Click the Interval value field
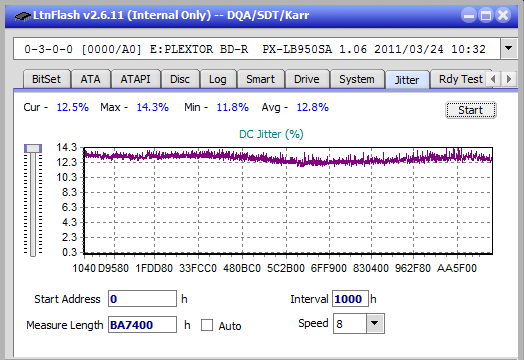The width and height of the screenshot is (524, 360). pos(350,298)
